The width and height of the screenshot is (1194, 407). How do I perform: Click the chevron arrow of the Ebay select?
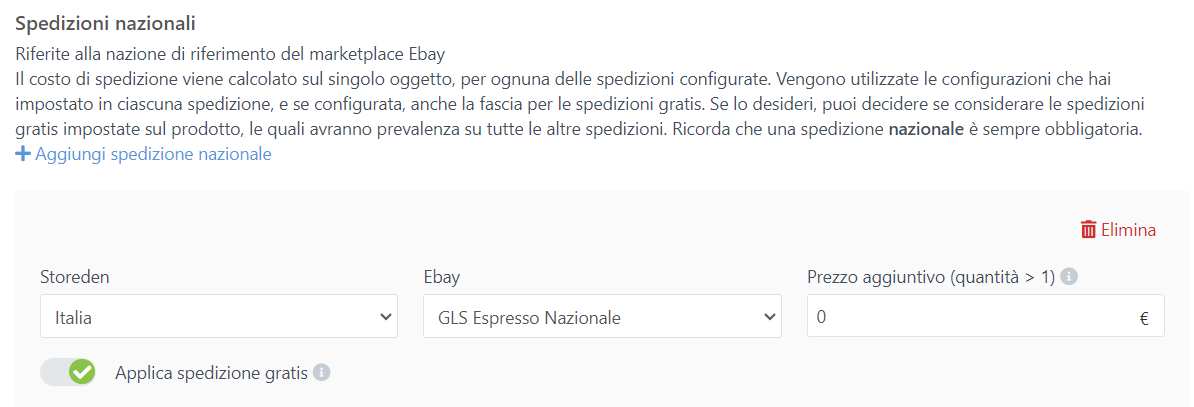pyautogui.click(x=769, y=316)
